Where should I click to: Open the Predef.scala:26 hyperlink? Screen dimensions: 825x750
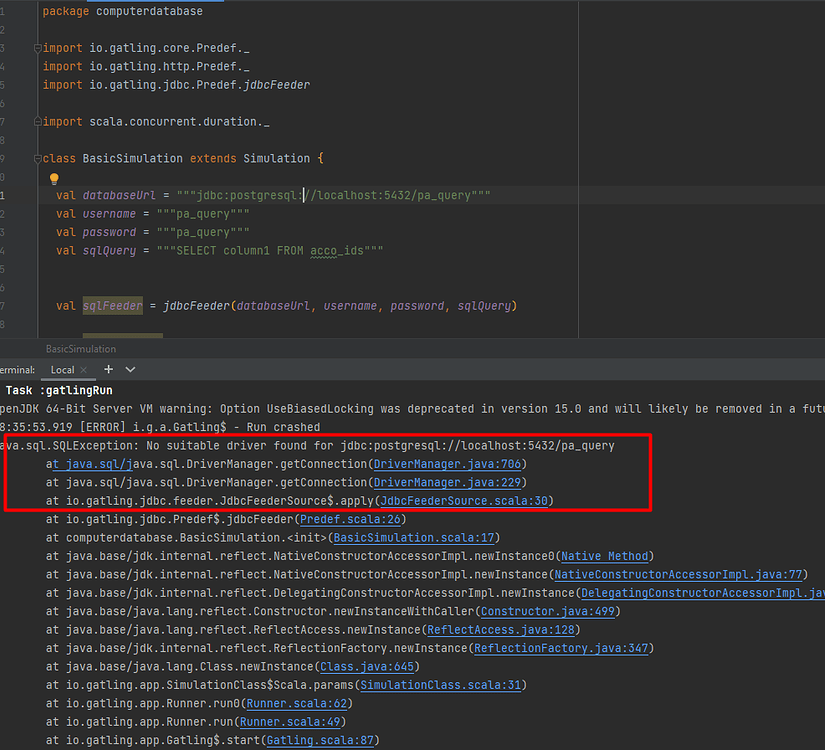pyautogui.click(x=350, y=519)
